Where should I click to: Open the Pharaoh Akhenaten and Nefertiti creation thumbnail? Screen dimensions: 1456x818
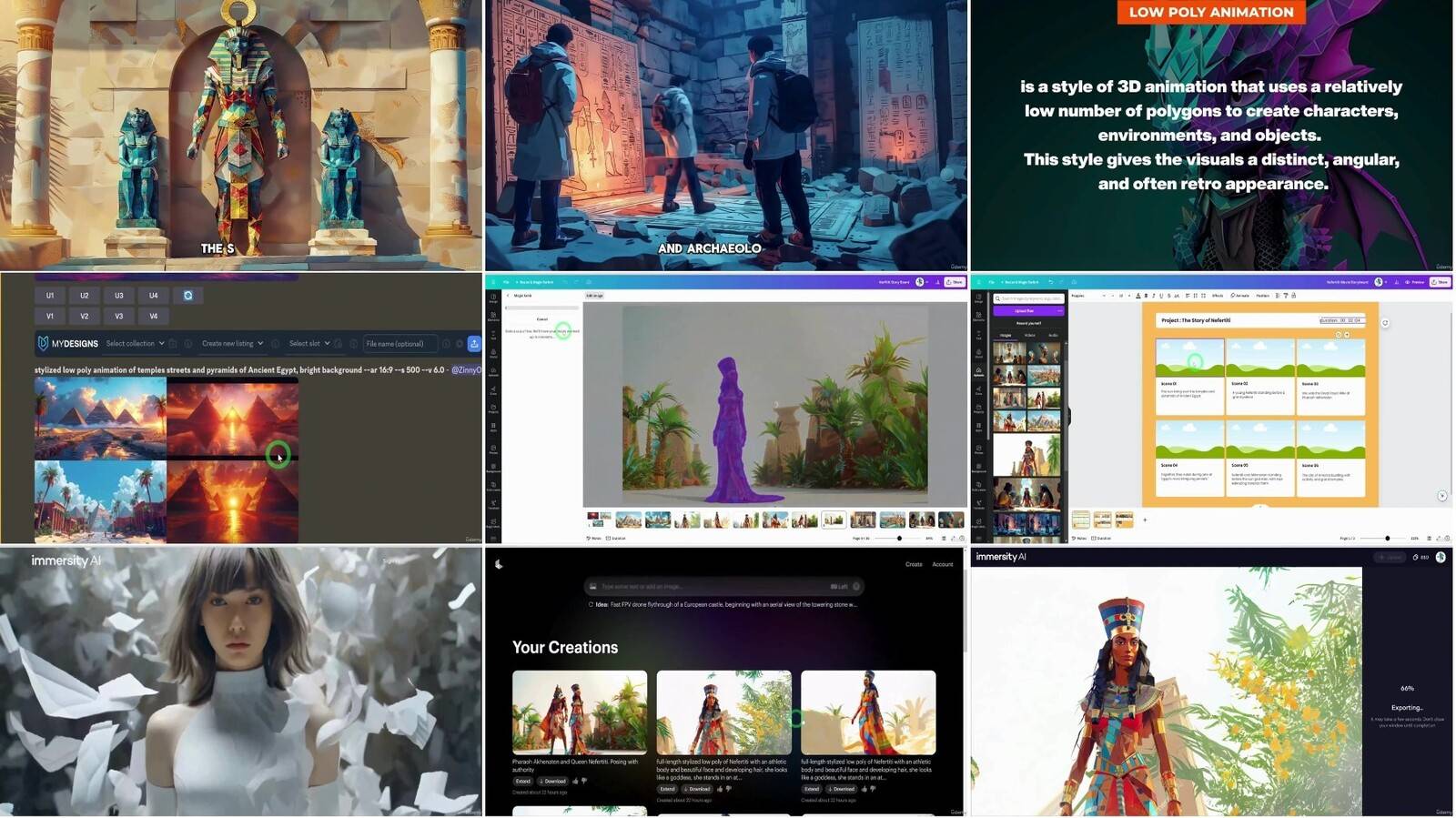[x=580, y=712]
